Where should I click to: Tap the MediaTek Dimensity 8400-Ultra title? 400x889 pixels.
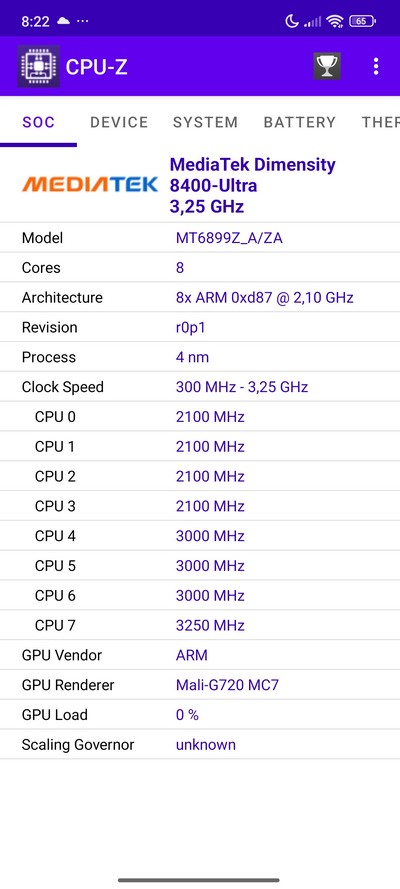click(253, 175)
